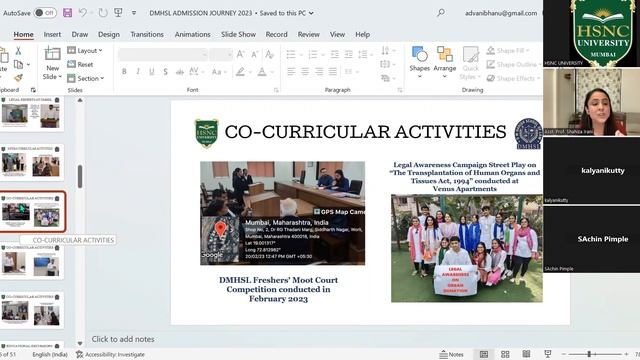The width and height of the screenshot is (640, 360).
Task: Click the Copy icon
Action: tap(18, 64)
